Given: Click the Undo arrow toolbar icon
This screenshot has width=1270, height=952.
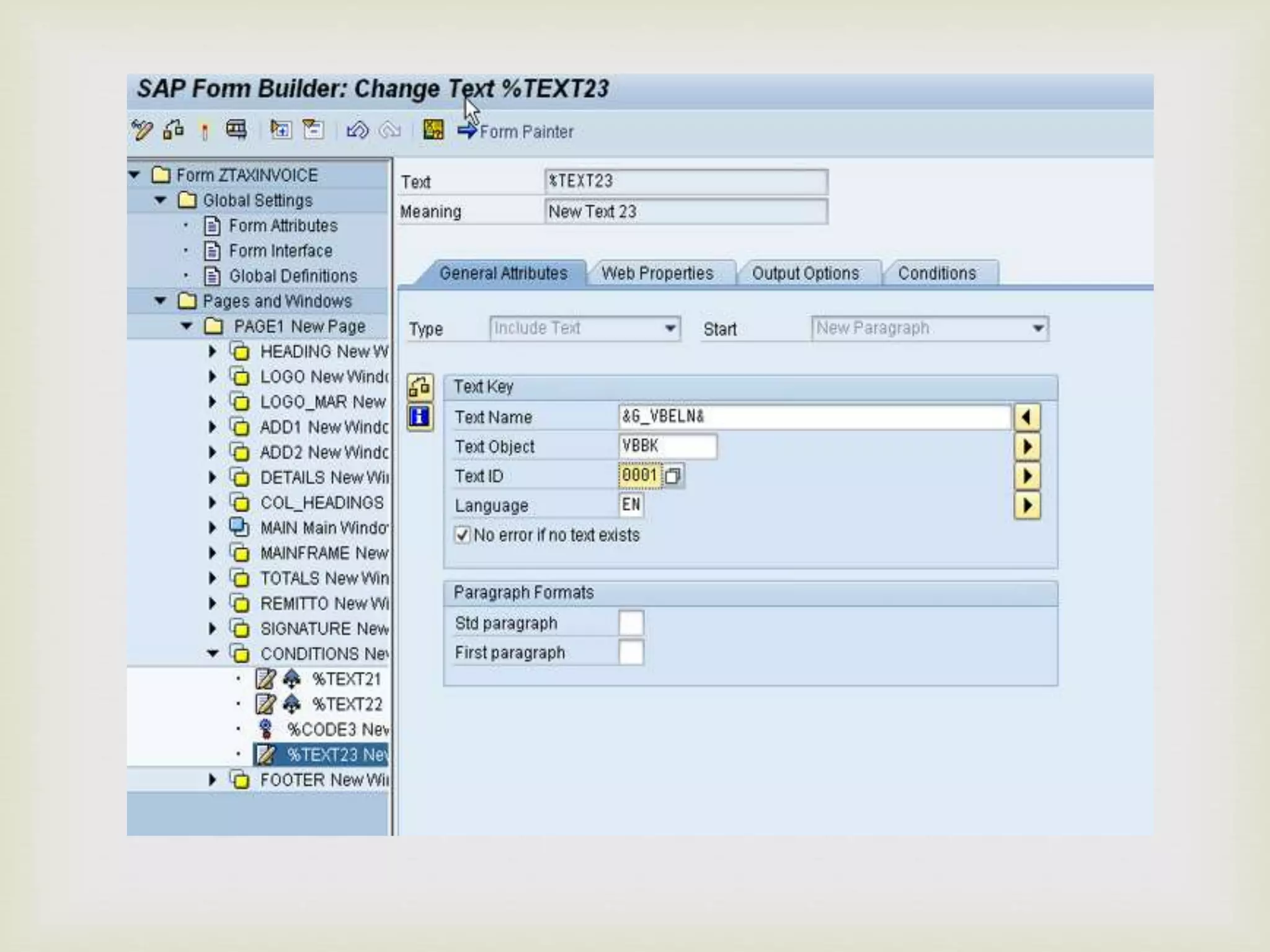Looking at the screenshot, I should pyautogui.click(x=357, y=130).
